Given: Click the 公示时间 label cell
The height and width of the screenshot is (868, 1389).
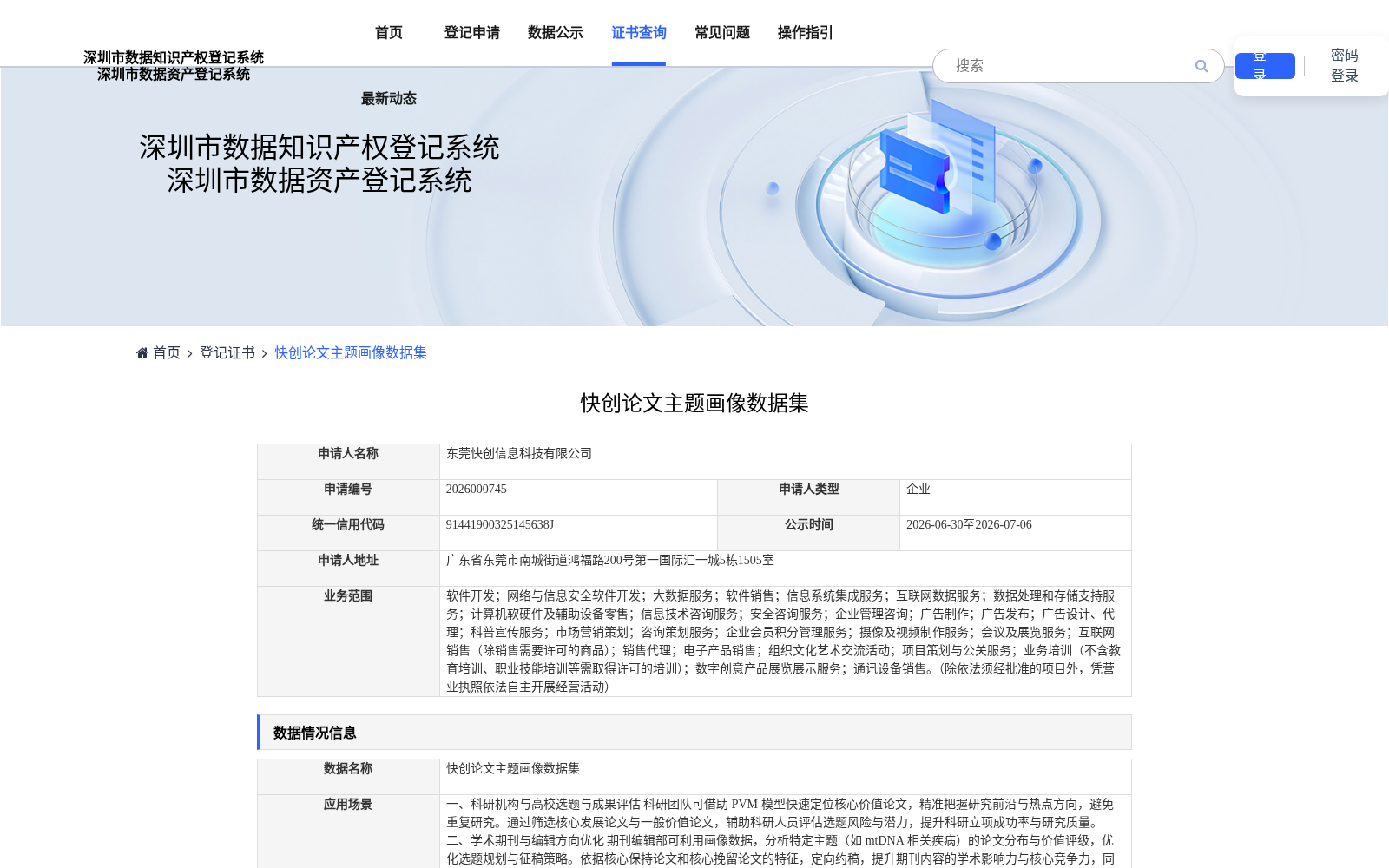Looking at the screenshot, I should point(809,533).
